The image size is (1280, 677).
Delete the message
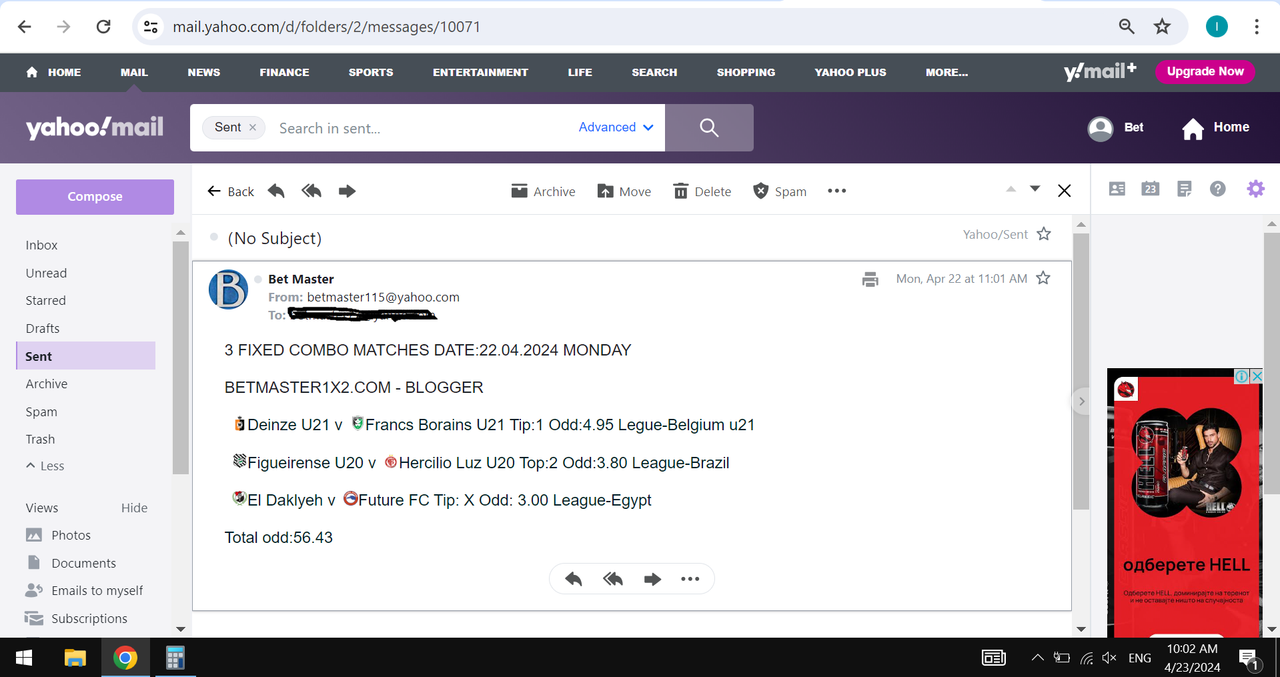(702, 191)
